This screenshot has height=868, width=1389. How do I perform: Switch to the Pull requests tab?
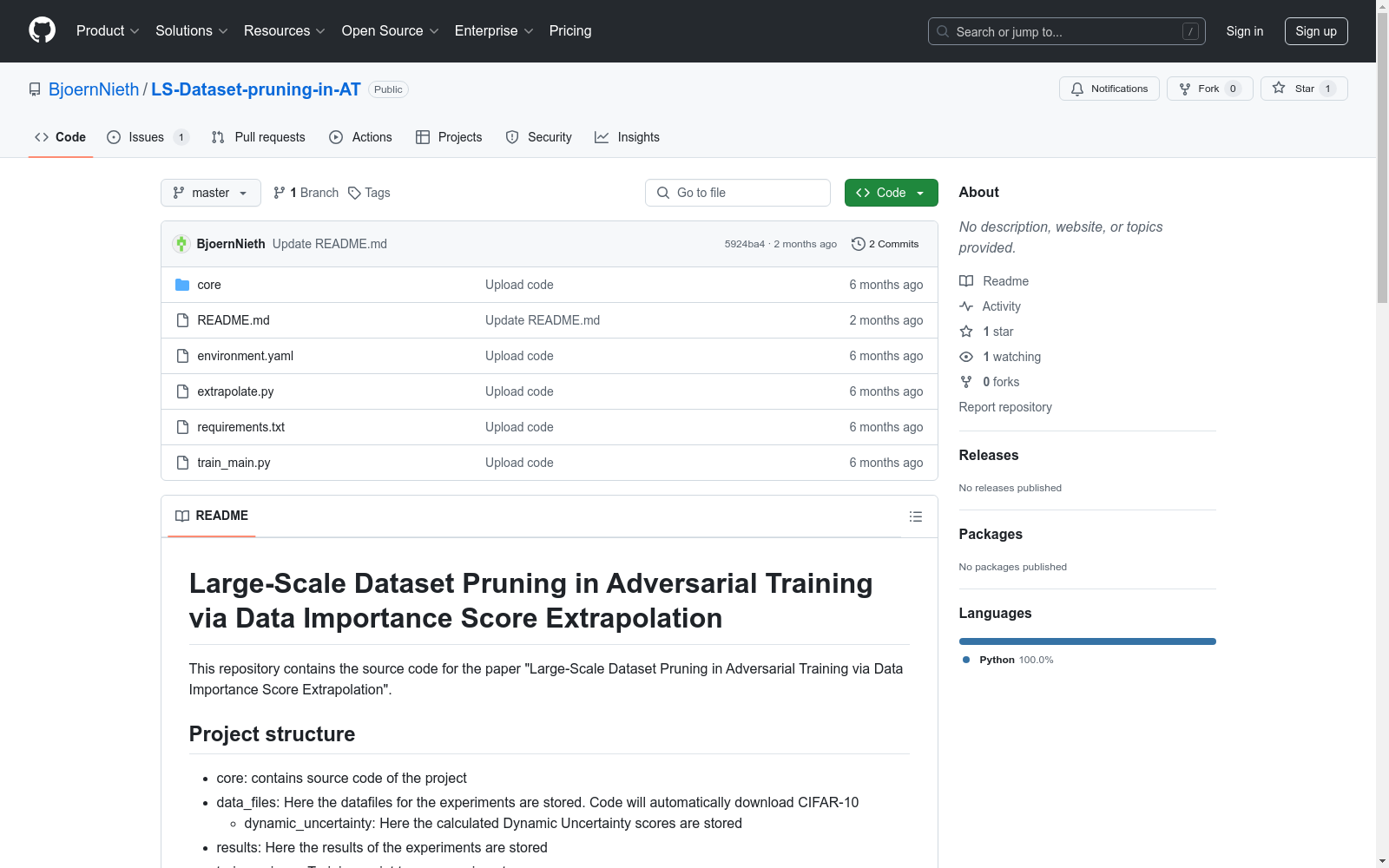[259, 137]
